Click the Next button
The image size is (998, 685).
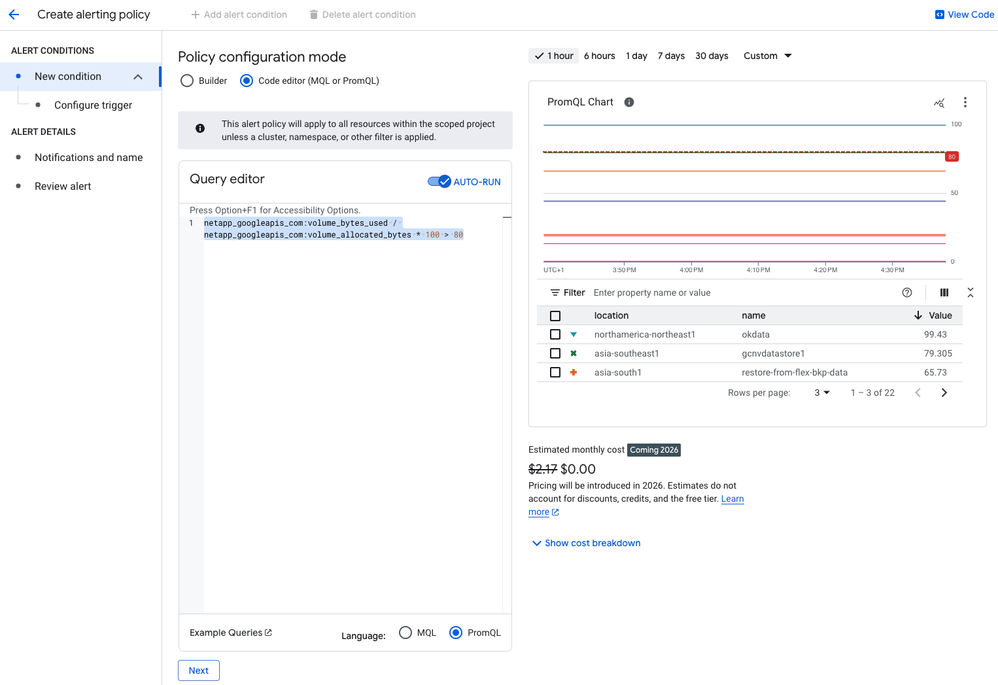click(198, 670)
